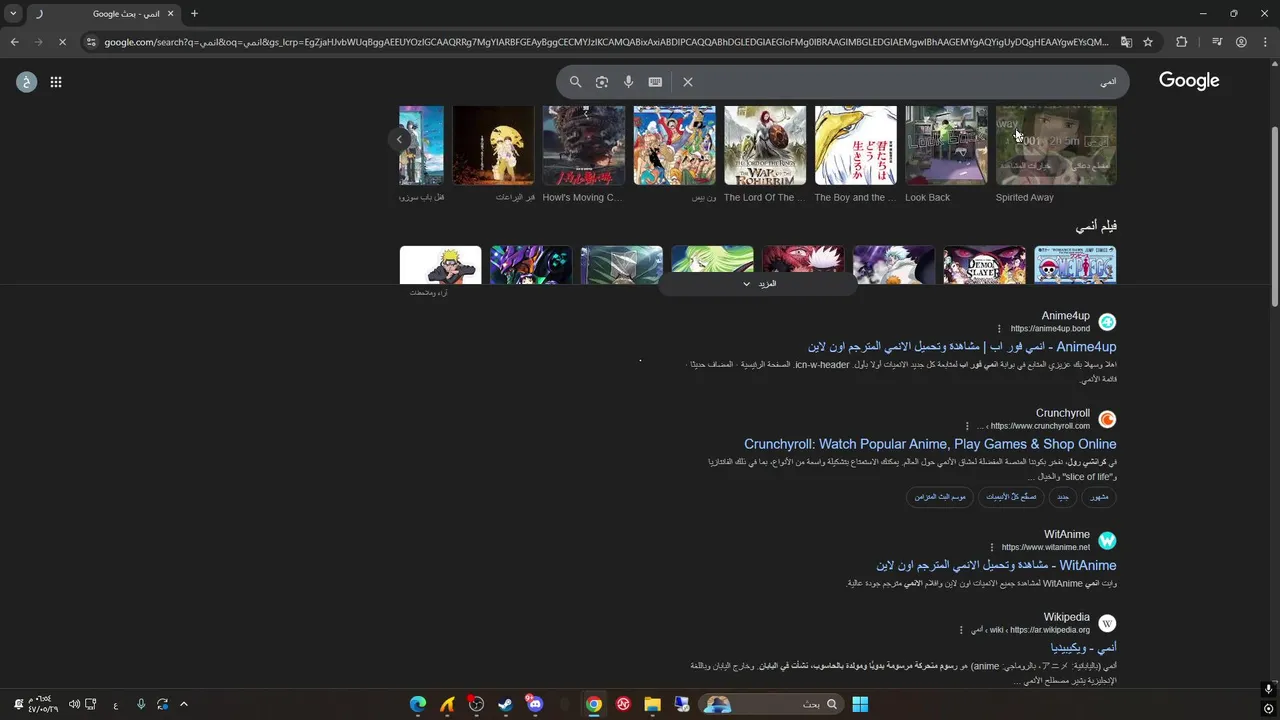The height and width of the screenshot is (720, 1280).
Task: Open Microsoft Edge from taskbar
Action: [418, 704]
